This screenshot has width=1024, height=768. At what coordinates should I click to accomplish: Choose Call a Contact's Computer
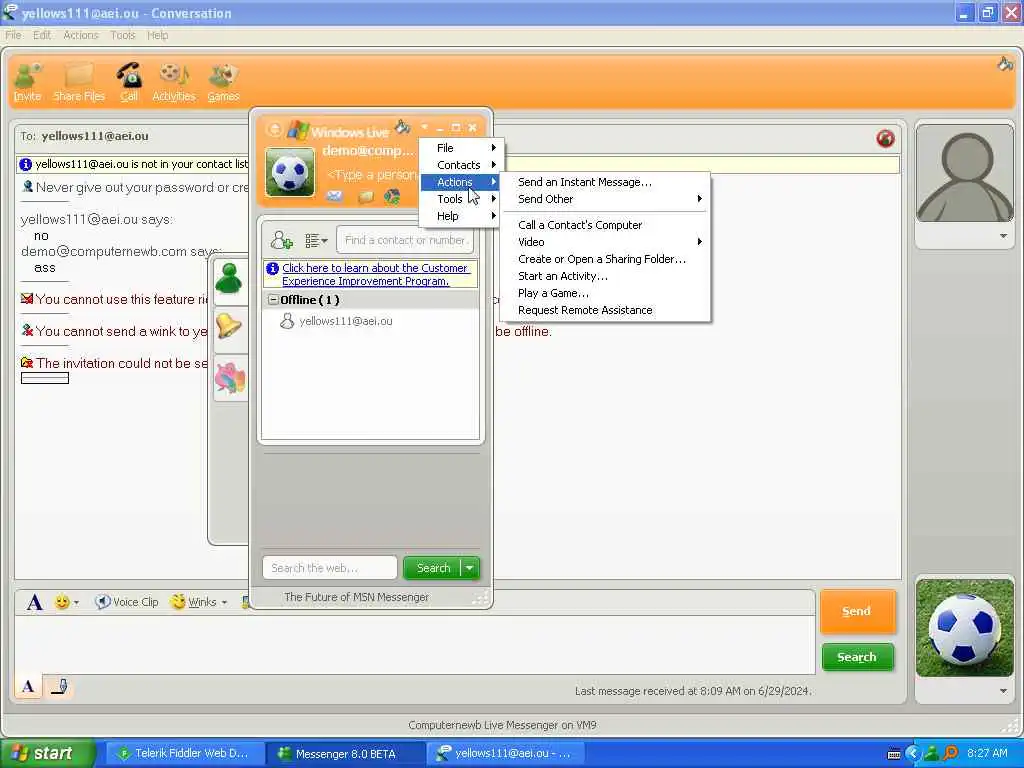click(x=605, y=225)
